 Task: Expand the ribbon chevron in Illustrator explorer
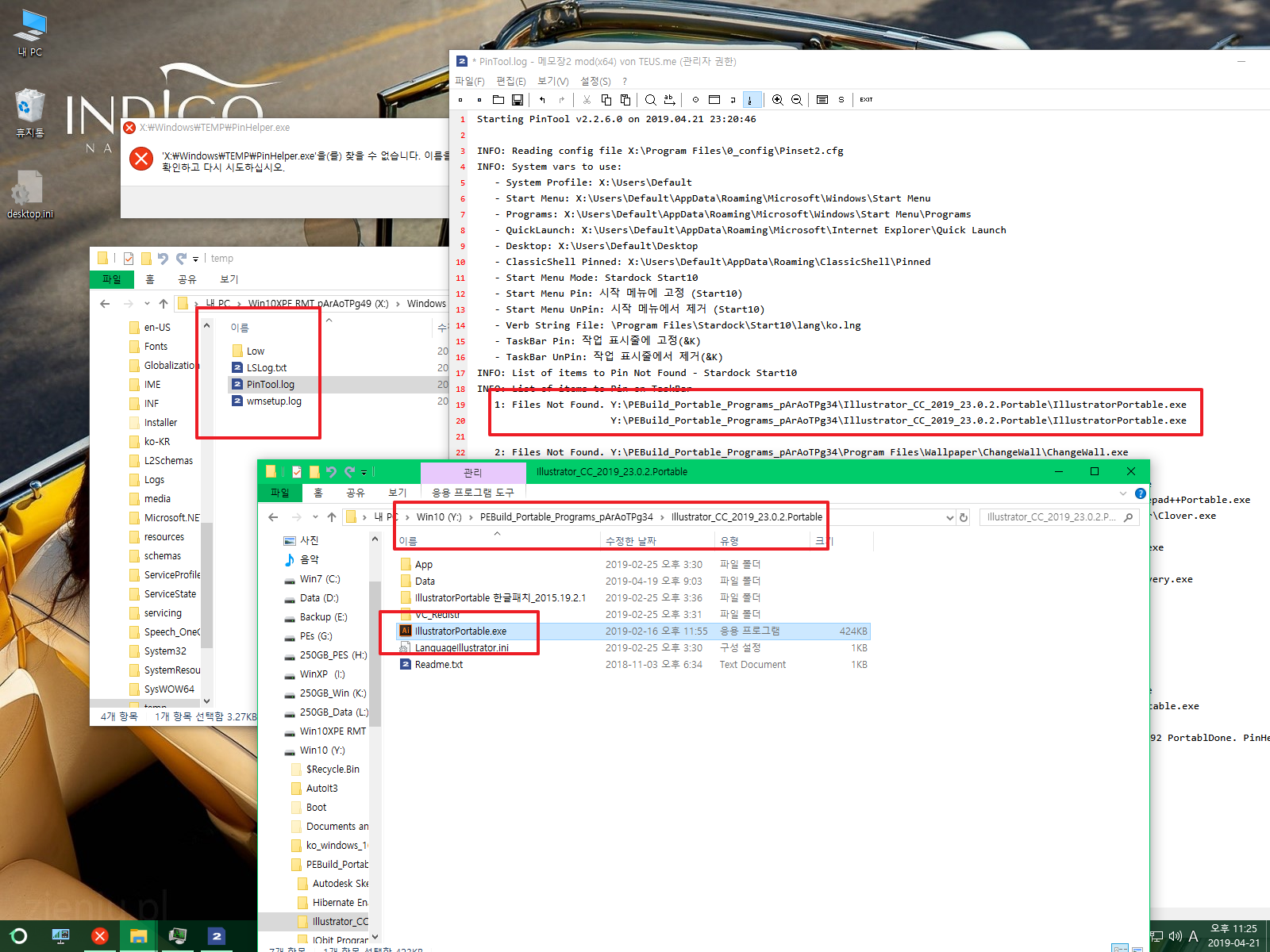pos(1122,493)
